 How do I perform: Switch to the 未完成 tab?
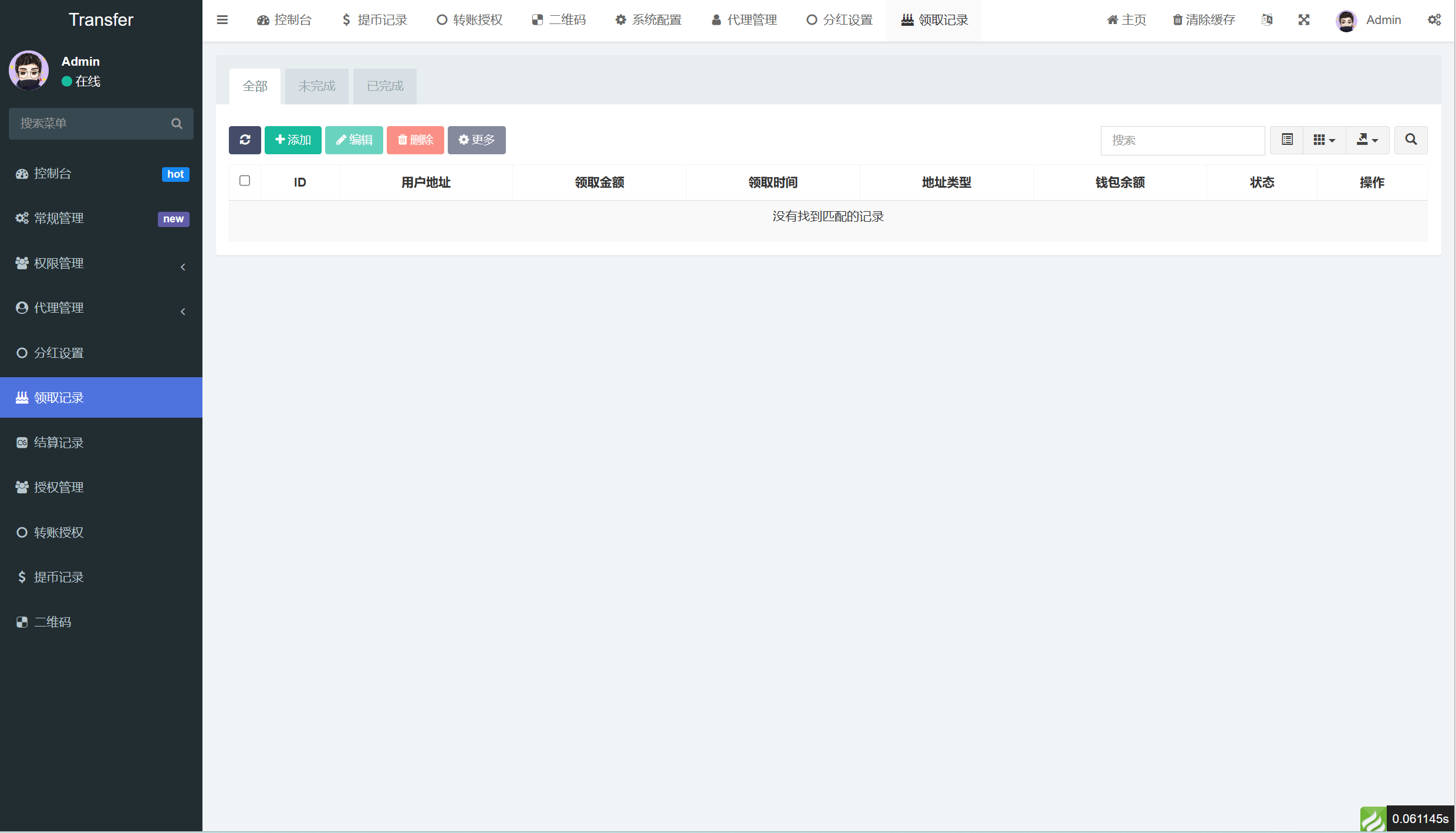click(x=317, y=86)
